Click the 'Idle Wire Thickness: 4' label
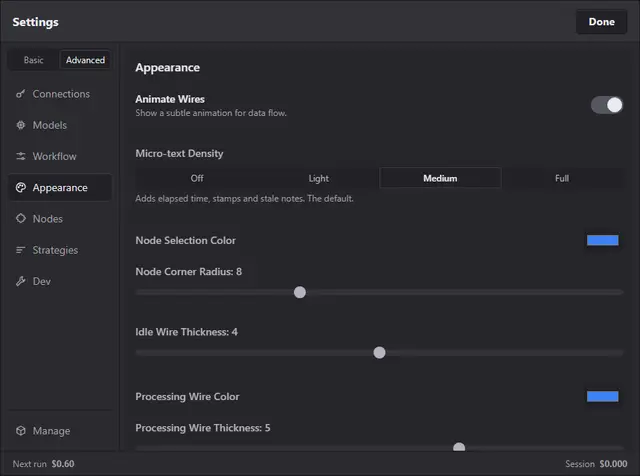The image size is (640, 476). pos(187,332)
